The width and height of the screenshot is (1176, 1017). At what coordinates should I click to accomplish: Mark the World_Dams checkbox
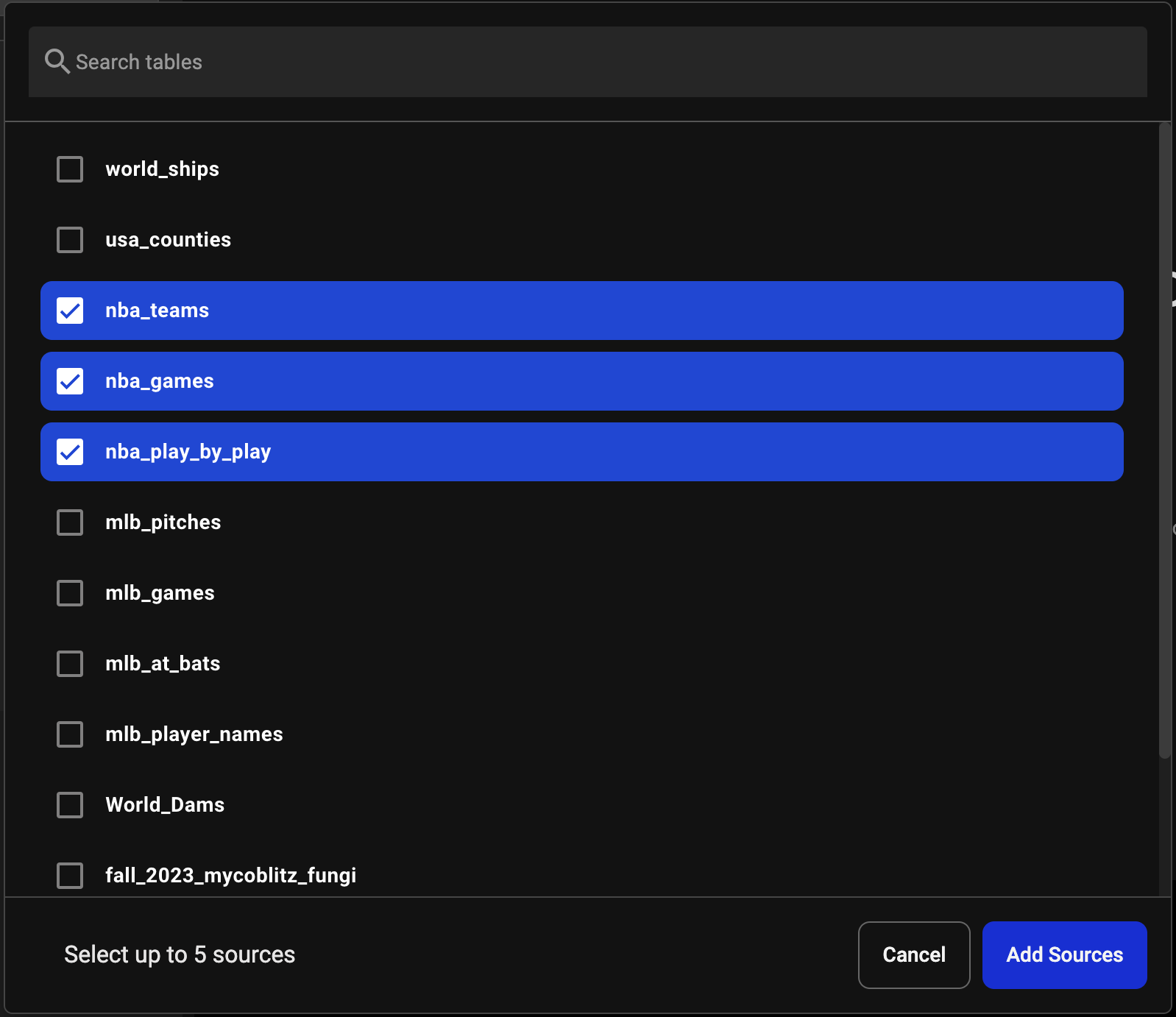(70, 805)
